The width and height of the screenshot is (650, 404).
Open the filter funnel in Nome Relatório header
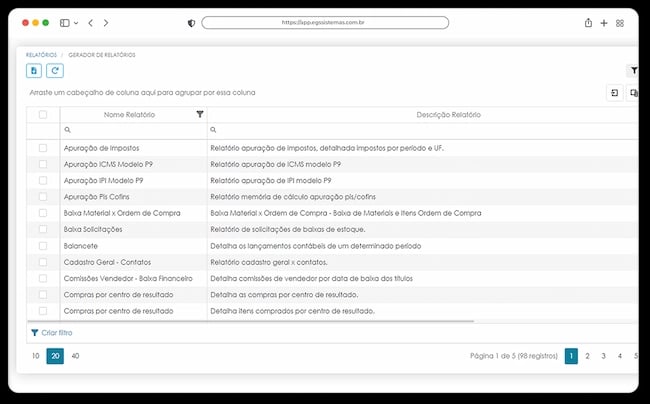(200, 114)
